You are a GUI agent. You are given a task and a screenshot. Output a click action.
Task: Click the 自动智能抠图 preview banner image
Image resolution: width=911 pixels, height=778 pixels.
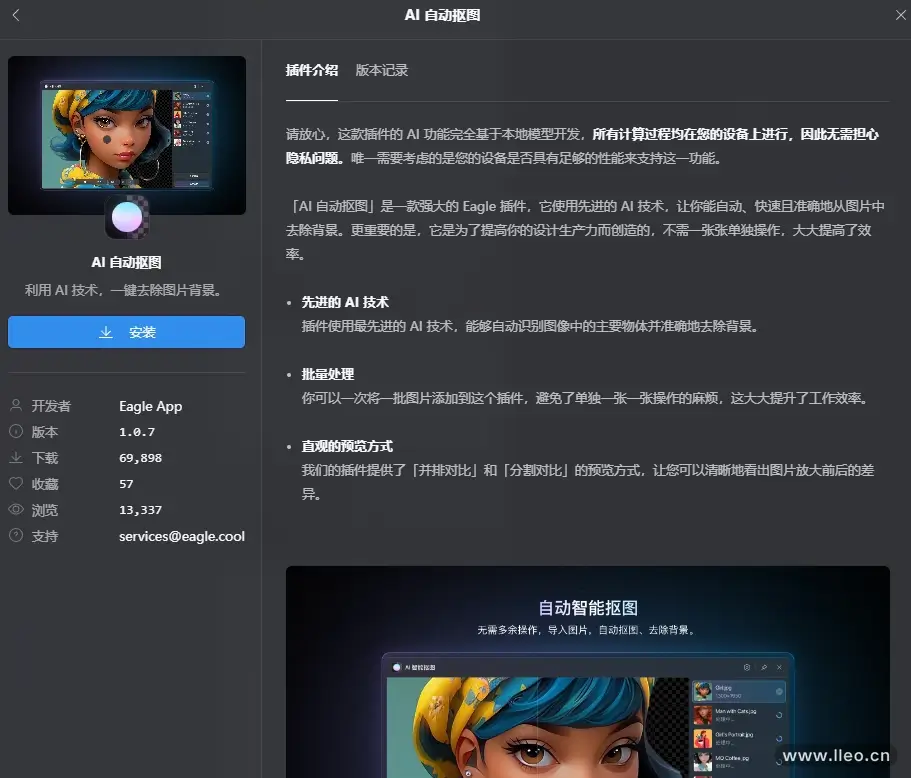587,608
